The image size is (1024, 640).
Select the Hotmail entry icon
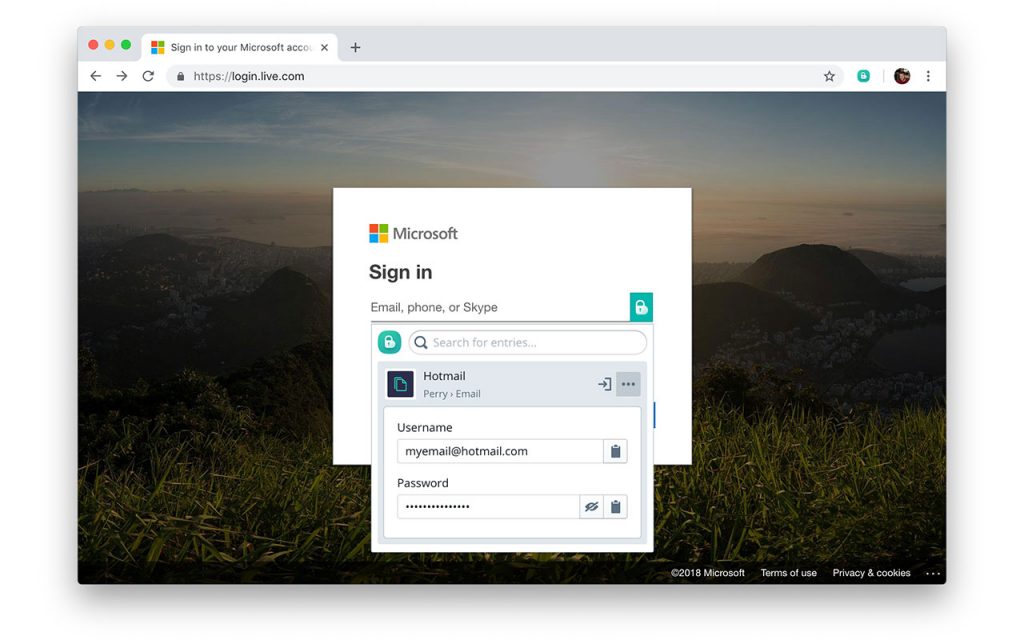point(400,384)
